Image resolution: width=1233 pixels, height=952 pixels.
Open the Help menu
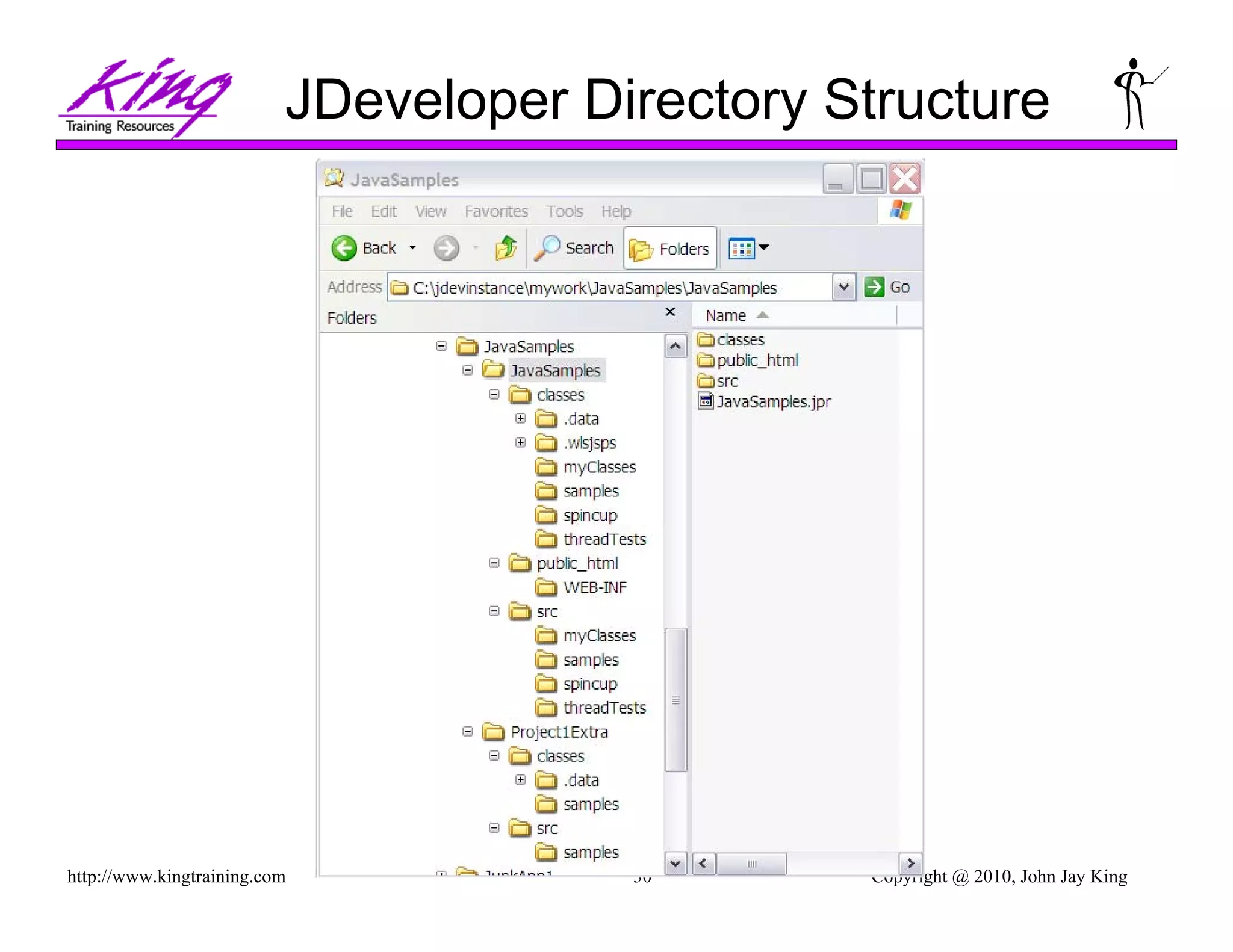coord(616,212)
